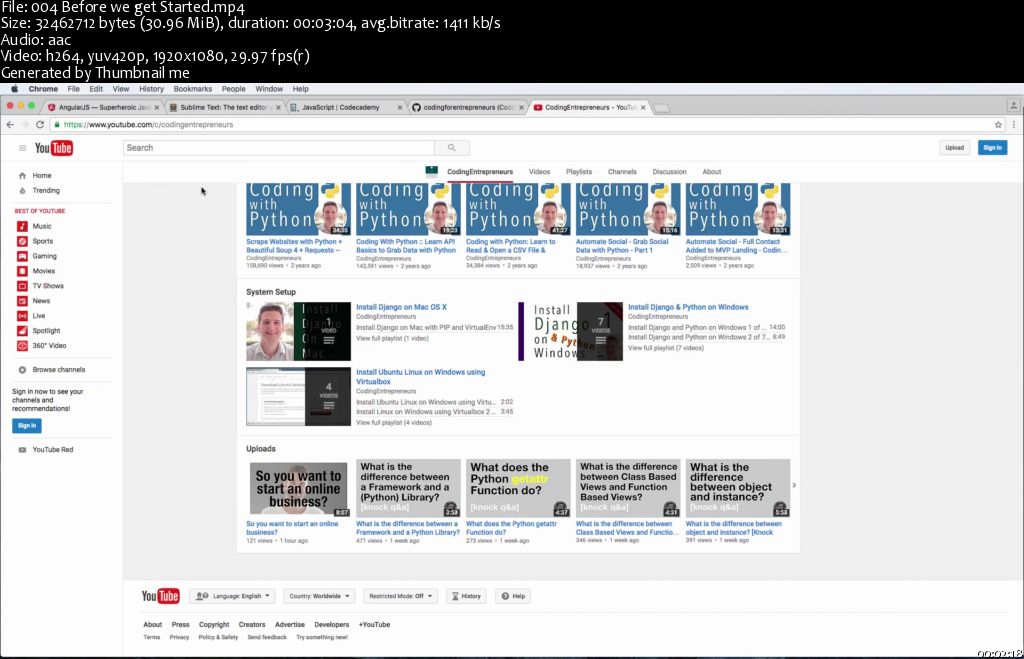This screenshot has height=659, width=1024.
Task: Open the Window menu in the menu bar
Action: pyautogui.click(x=269, y=89)
